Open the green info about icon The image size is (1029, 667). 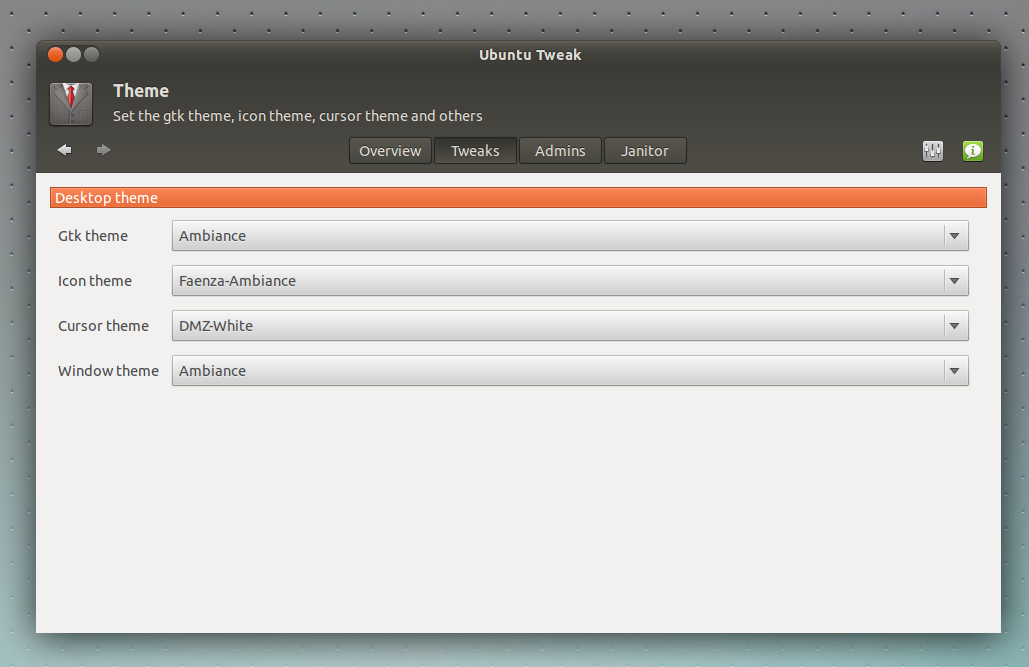pyautogui.click(x=973, y=151)
